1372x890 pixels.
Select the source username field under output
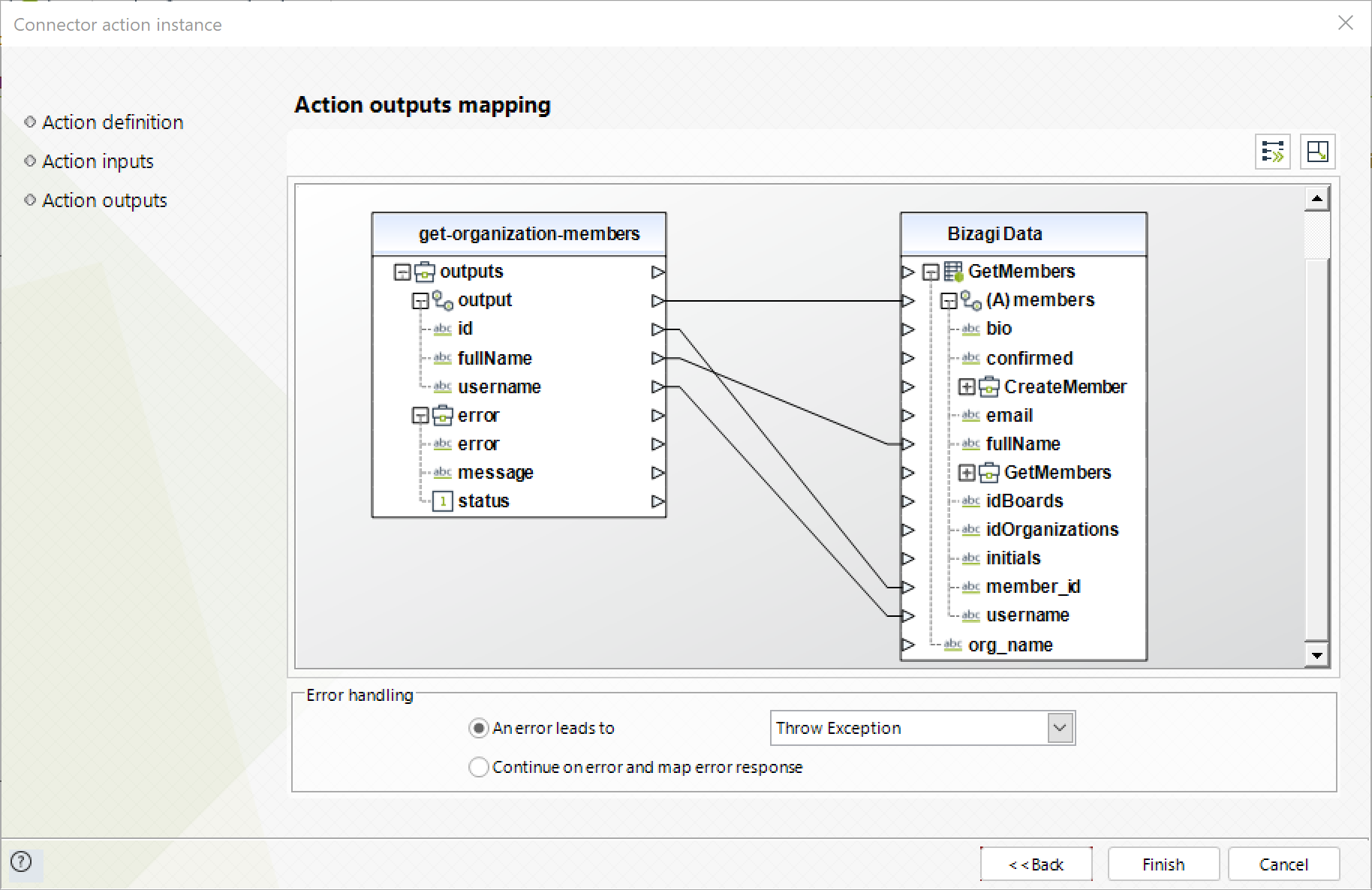499,387
